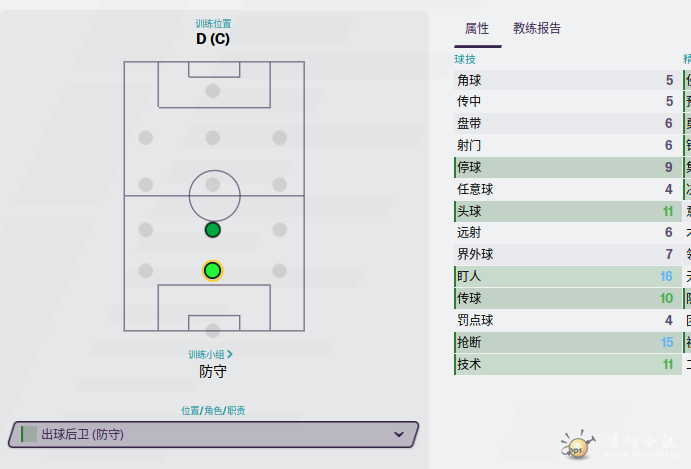The image size is (691, 469).
Task: Select the attacking midfield centre position dot
Action: pos(212,138)
